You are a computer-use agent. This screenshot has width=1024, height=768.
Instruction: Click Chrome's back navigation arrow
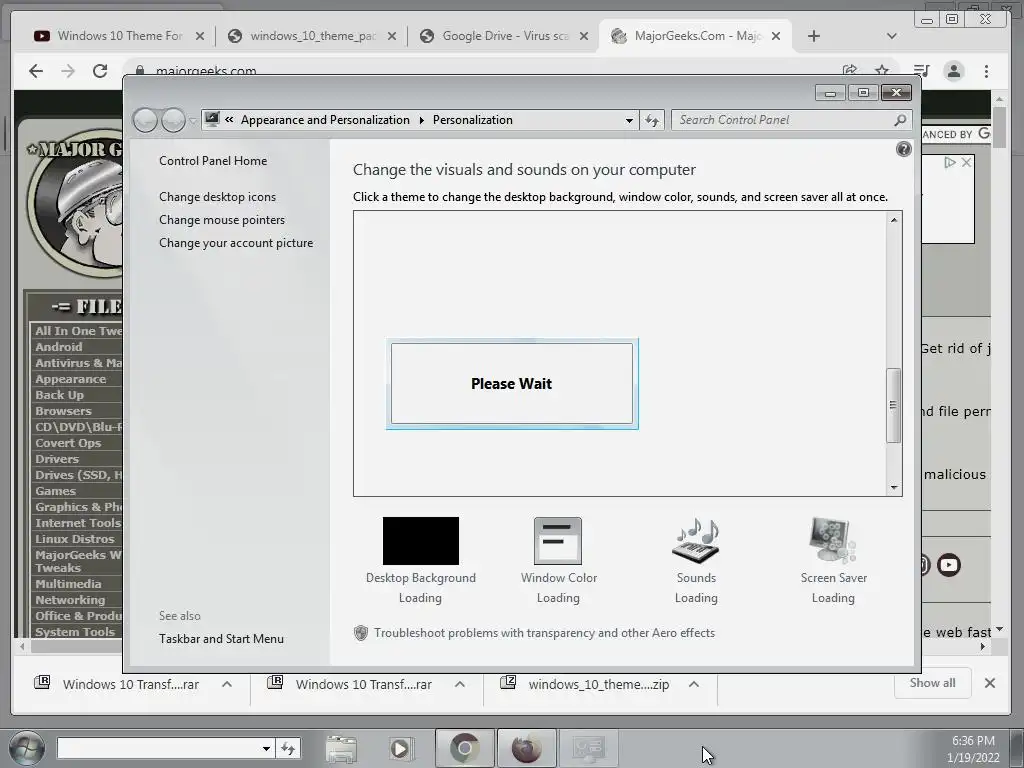point(36,71)
